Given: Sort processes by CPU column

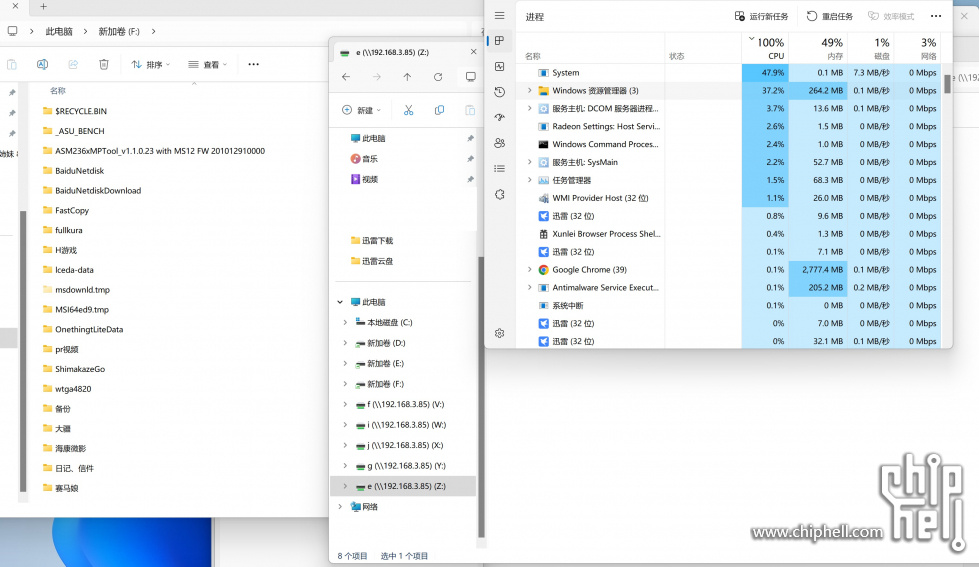Looking at the screenshot, I should point(765,48).
